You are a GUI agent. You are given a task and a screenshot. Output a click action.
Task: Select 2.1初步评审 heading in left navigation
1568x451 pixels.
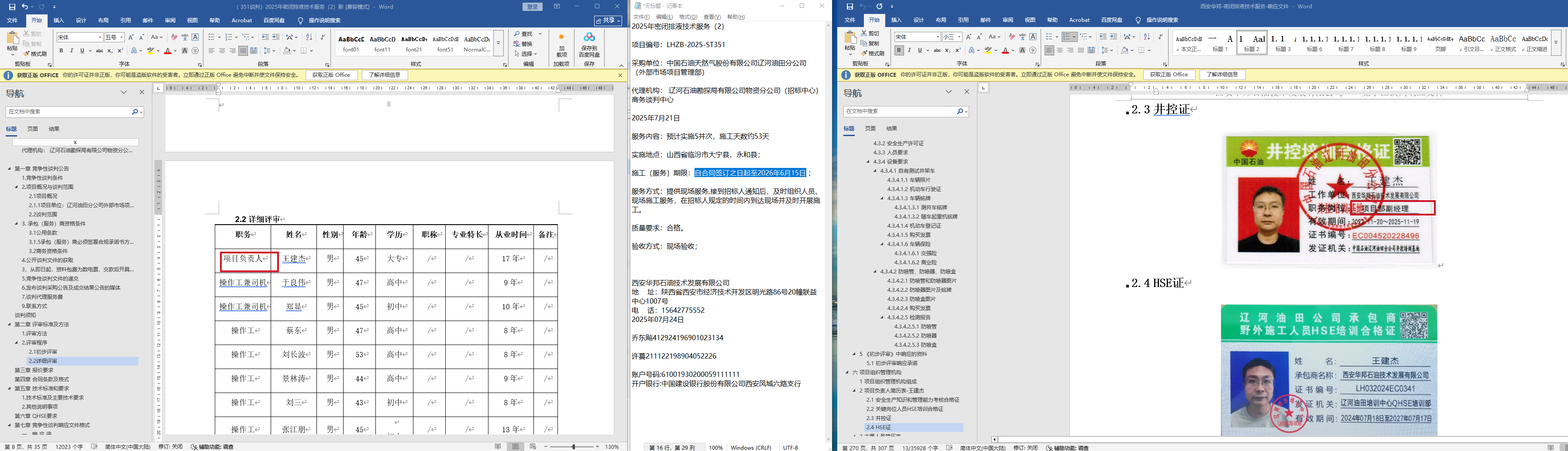43,352
